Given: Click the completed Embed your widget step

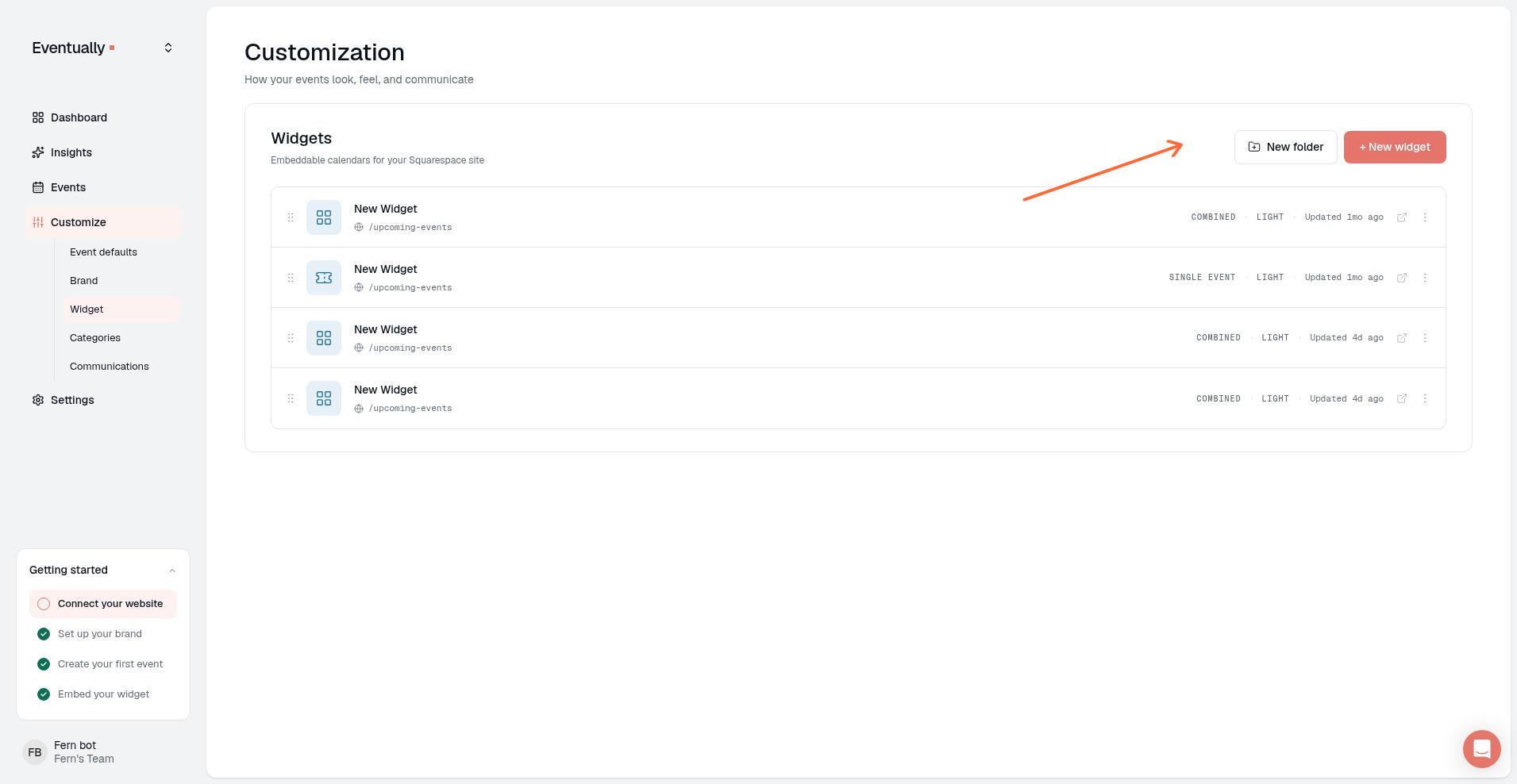Looking at the screenshot, I should coord(103,694).
